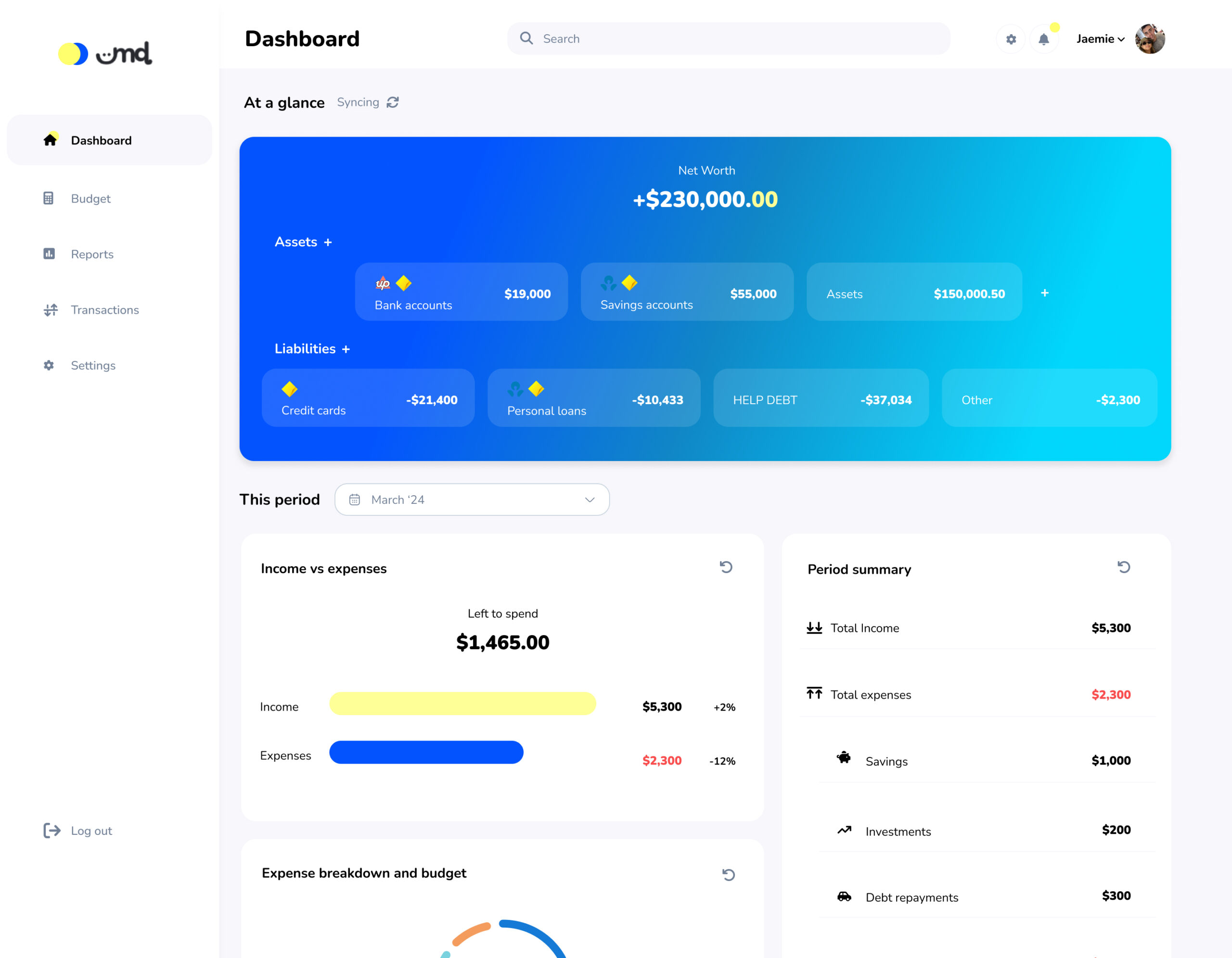Click the chevron on the period dropdown
Viewport: 1232px width, 958px height.
point(590,499)
